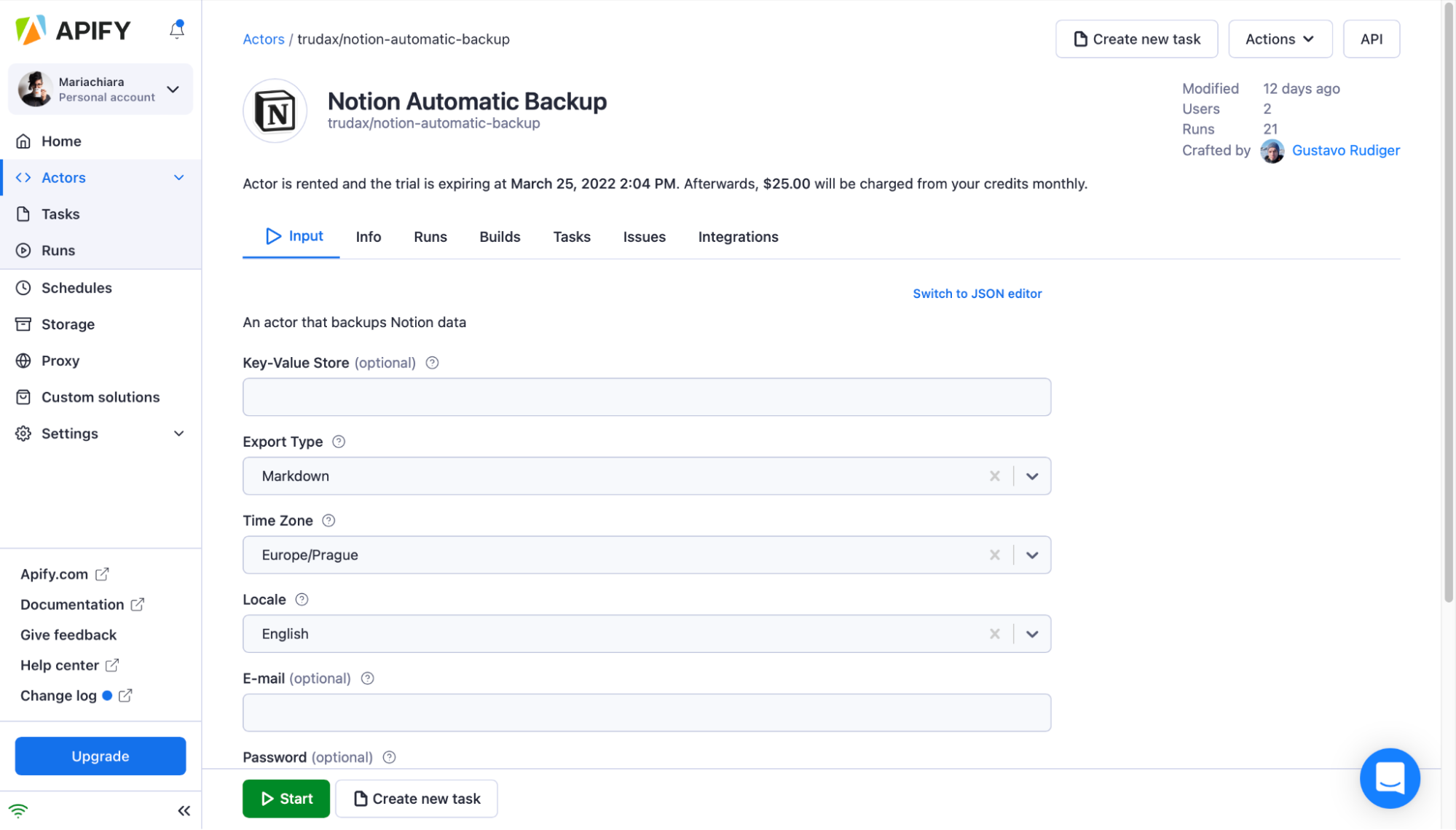Viewport: 1456px width, 830px height.
Task: Click the Key-Value Store help icon
Action: tap(432, 363)
